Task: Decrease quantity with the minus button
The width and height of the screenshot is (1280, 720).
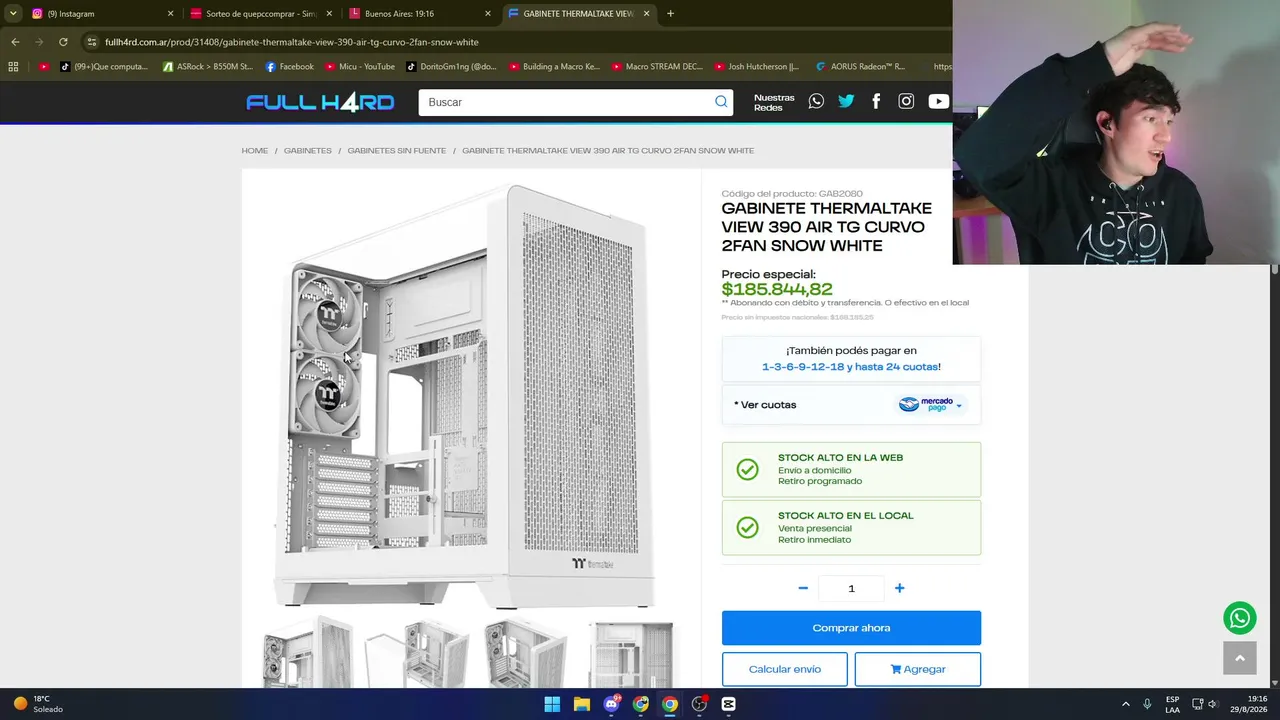Action: [x=803, y=588]
